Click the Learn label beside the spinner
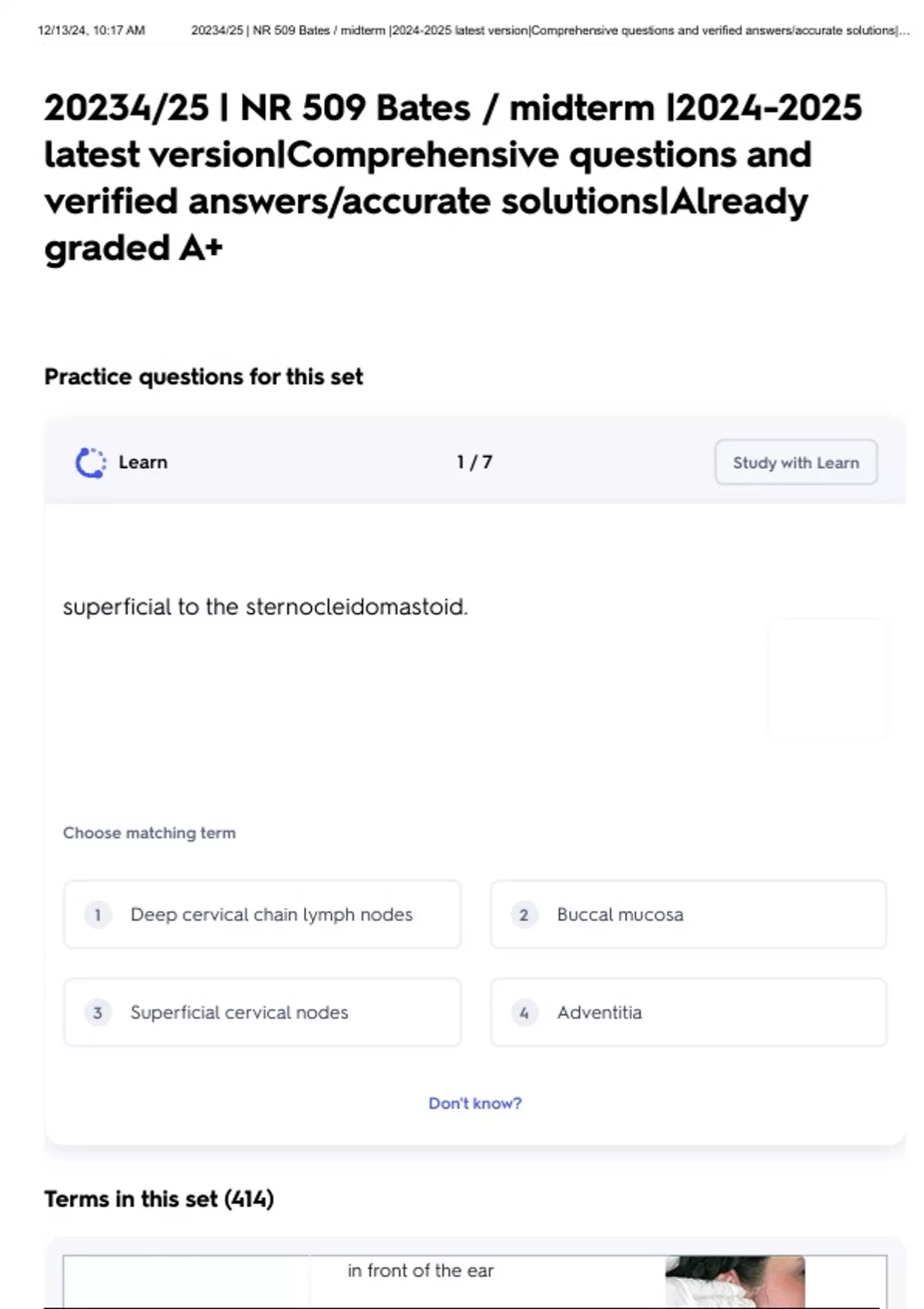This screenshot has width=924, height=1309. click(x=143, y=462)
